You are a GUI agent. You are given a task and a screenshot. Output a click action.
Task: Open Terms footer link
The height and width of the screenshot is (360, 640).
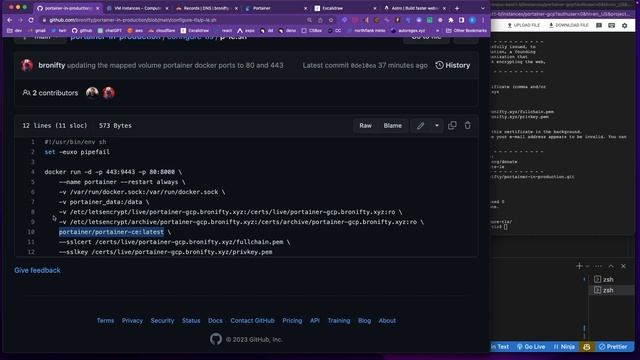coord(105,320)
